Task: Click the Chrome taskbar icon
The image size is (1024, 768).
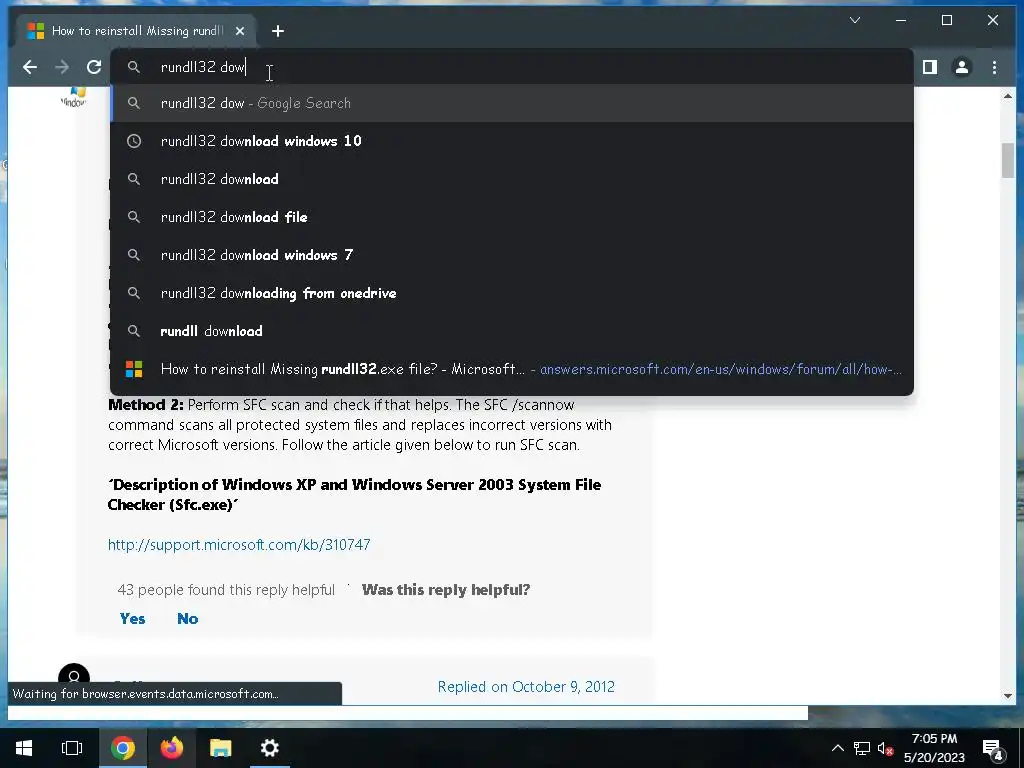Action: (123, 748)
